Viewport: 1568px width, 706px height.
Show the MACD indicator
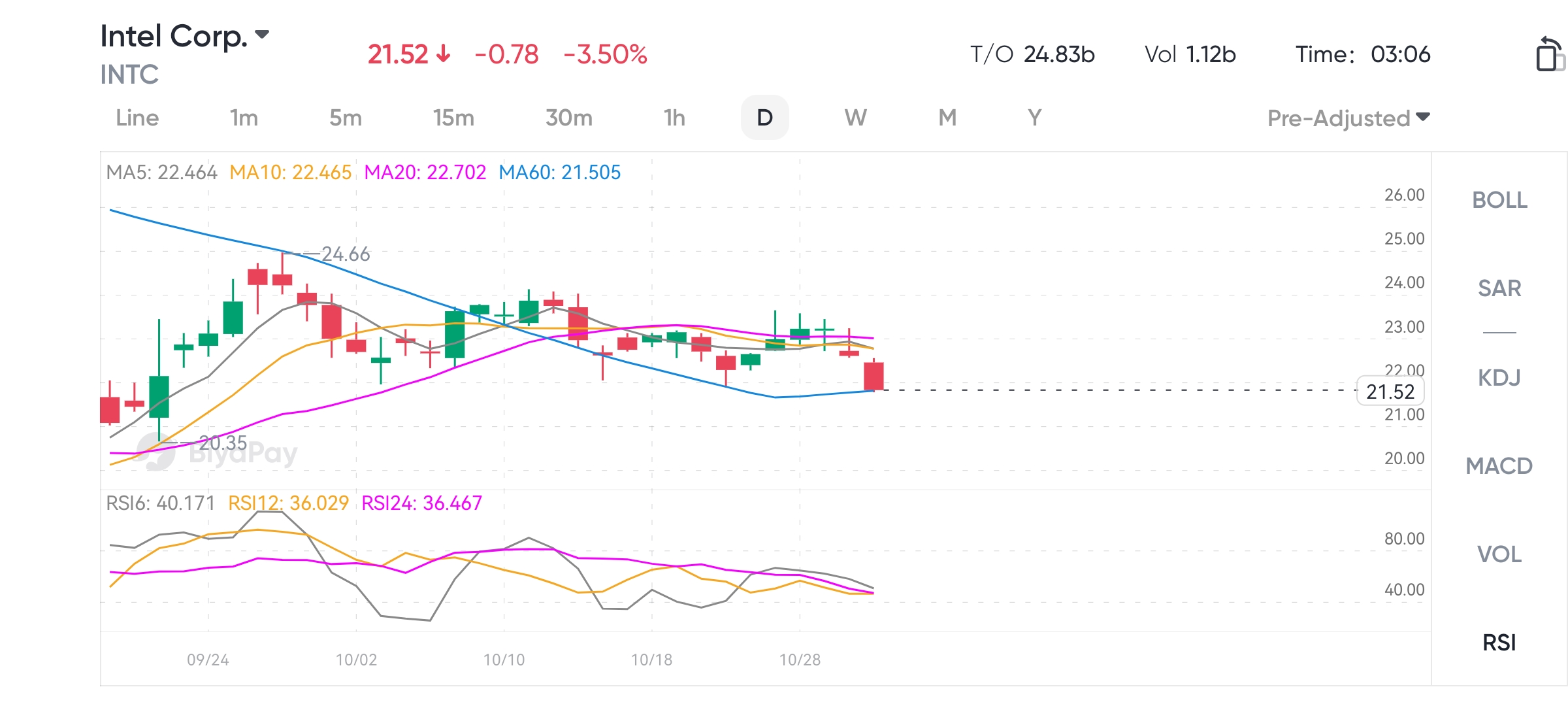pyautogui.click(x=1499, y=466)
